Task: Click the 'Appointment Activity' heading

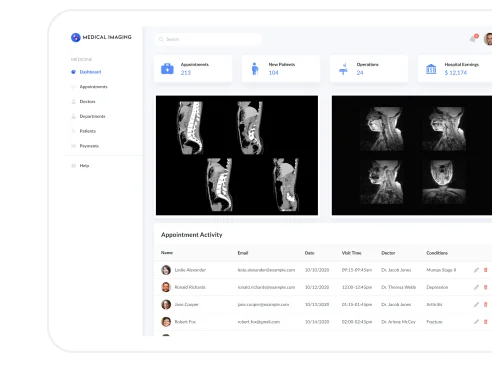Action: 191,235
